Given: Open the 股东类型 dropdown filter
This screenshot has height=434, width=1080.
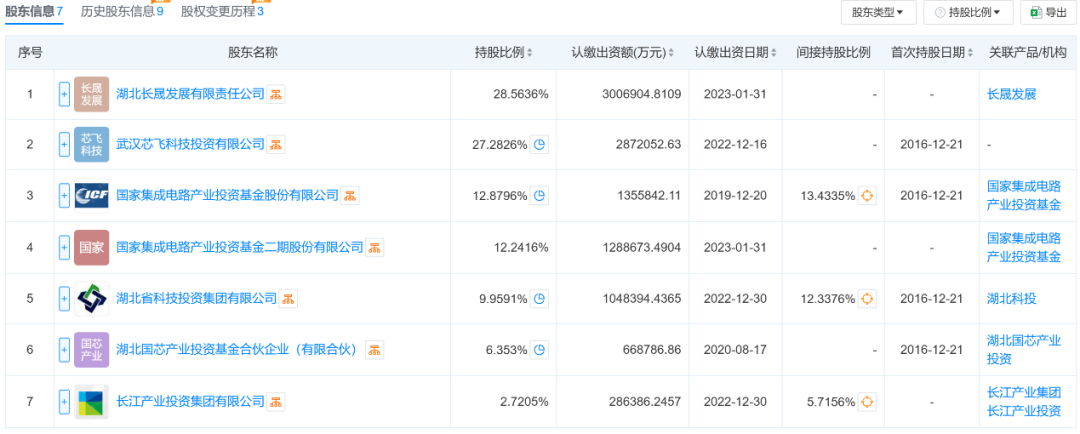Looking at the screenshot, I should coord(878,12).
